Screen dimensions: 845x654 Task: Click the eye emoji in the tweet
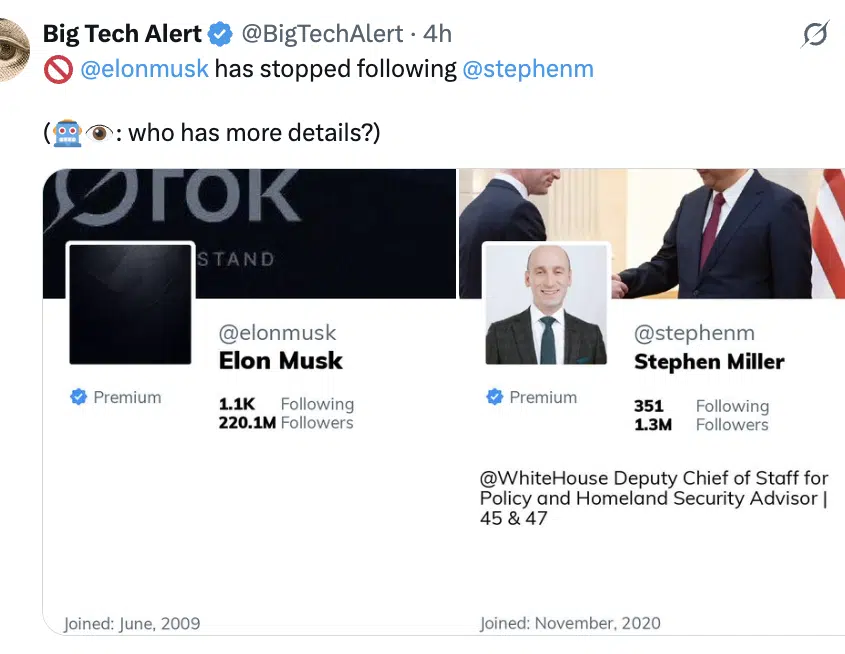(97, 132)
